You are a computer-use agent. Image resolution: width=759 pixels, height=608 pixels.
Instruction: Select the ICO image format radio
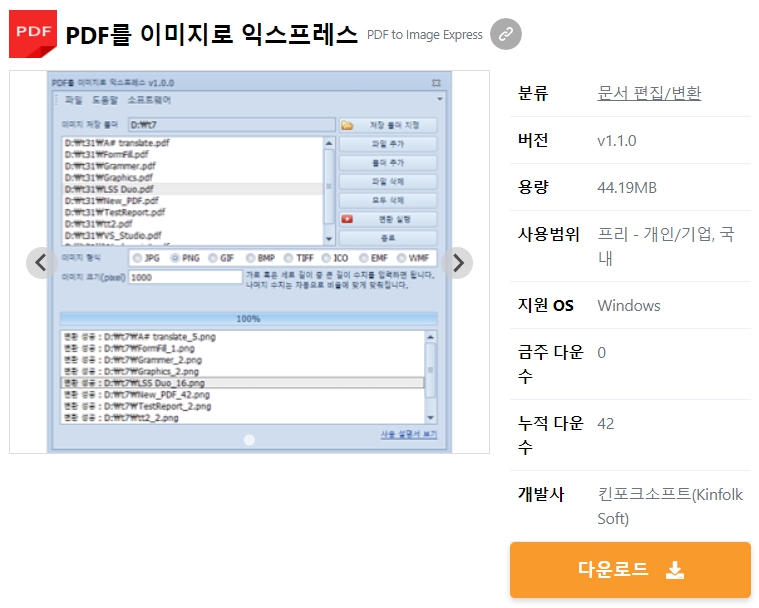(x=327, y=258)
